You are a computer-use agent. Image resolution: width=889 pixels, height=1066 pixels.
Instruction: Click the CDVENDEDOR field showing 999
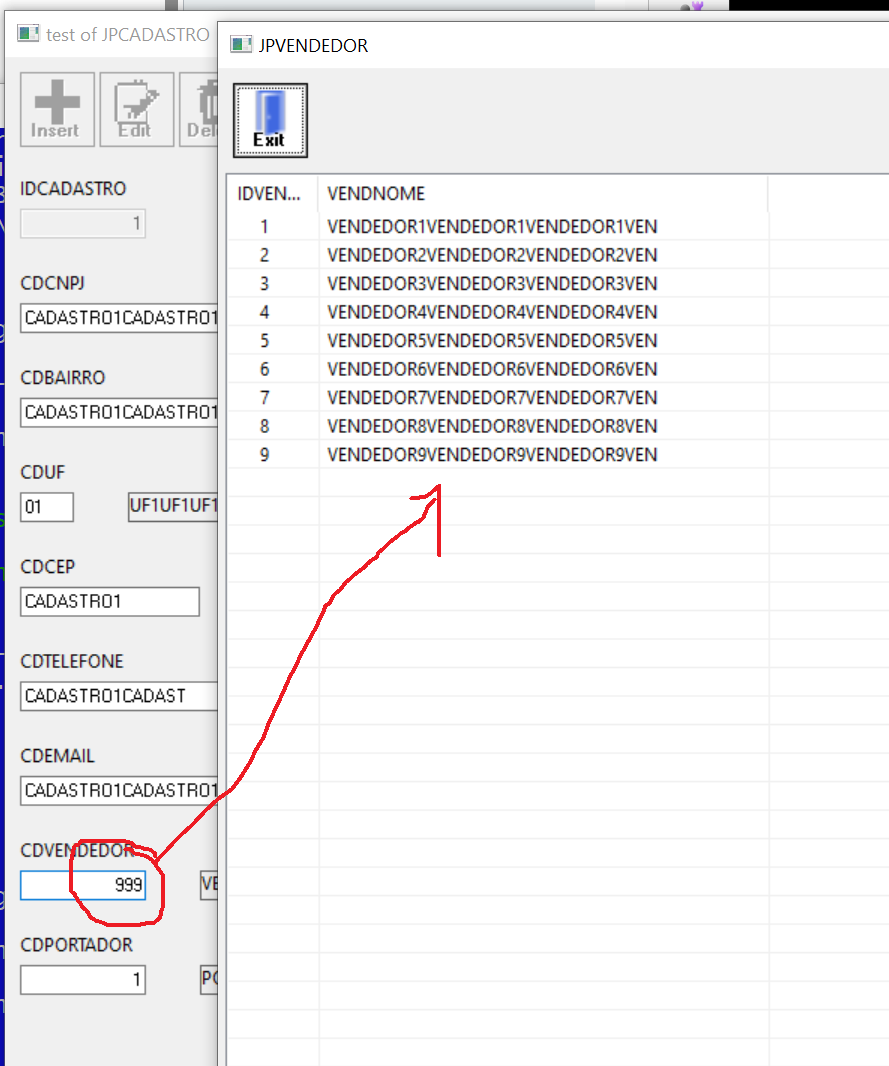pyautogui.click(x=83, y=885)
